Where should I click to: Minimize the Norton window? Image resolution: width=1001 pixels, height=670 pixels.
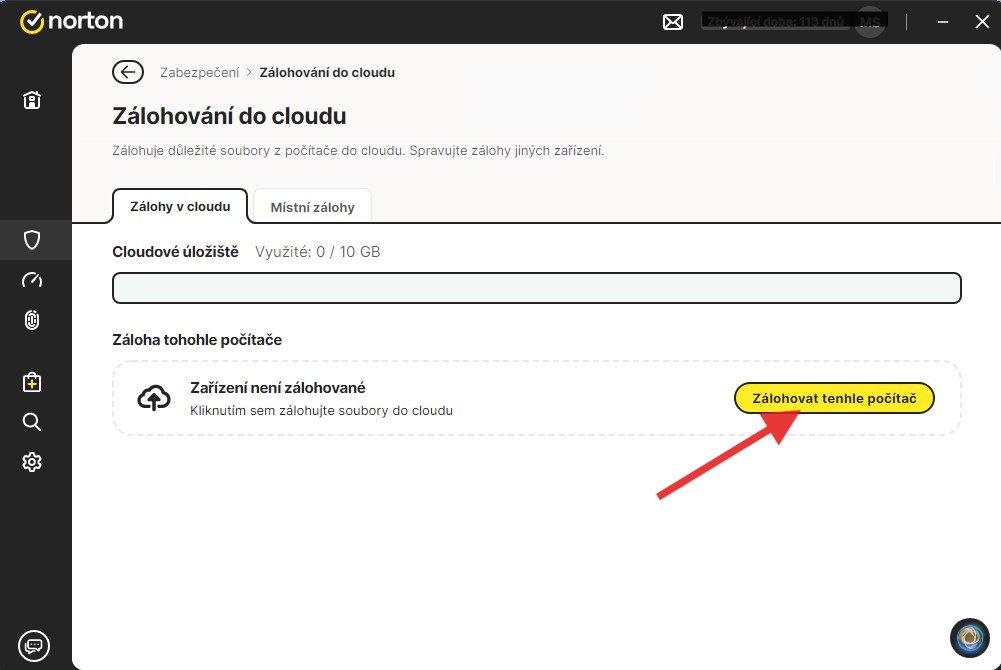tap(942, 22)
